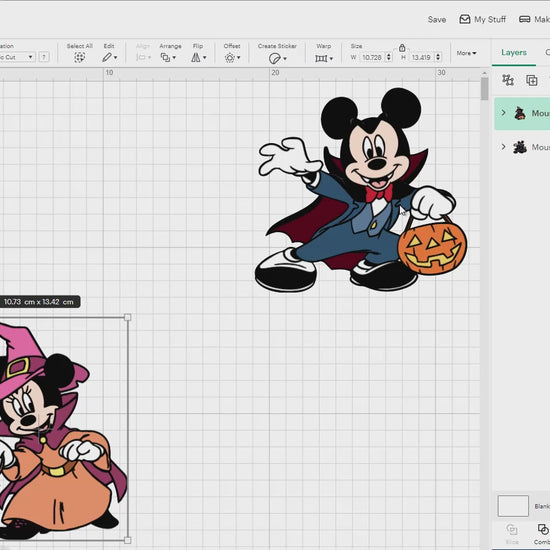
Task: Expand the highlighted witch mouse layer
Action: [x=504, y=113]
